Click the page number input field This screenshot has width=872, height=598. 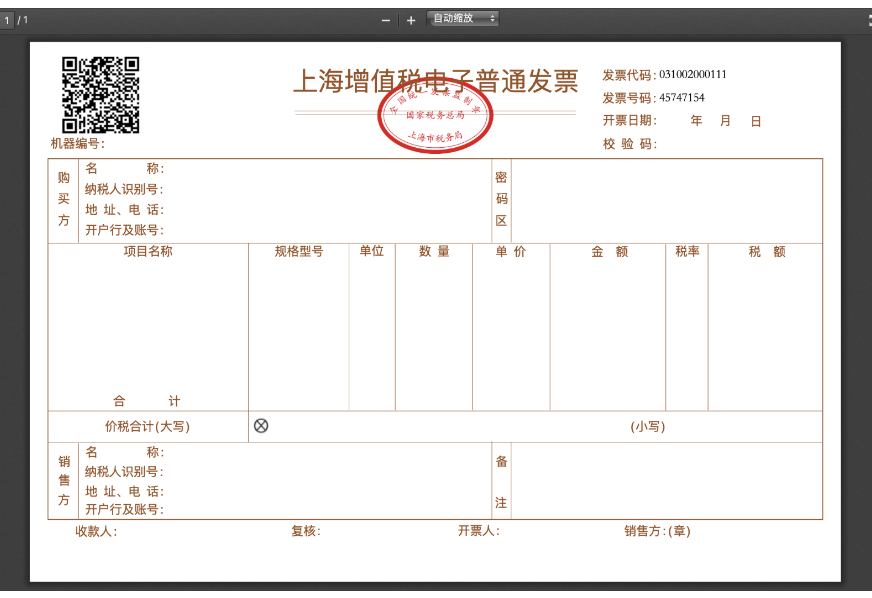[x=7, y=21]
